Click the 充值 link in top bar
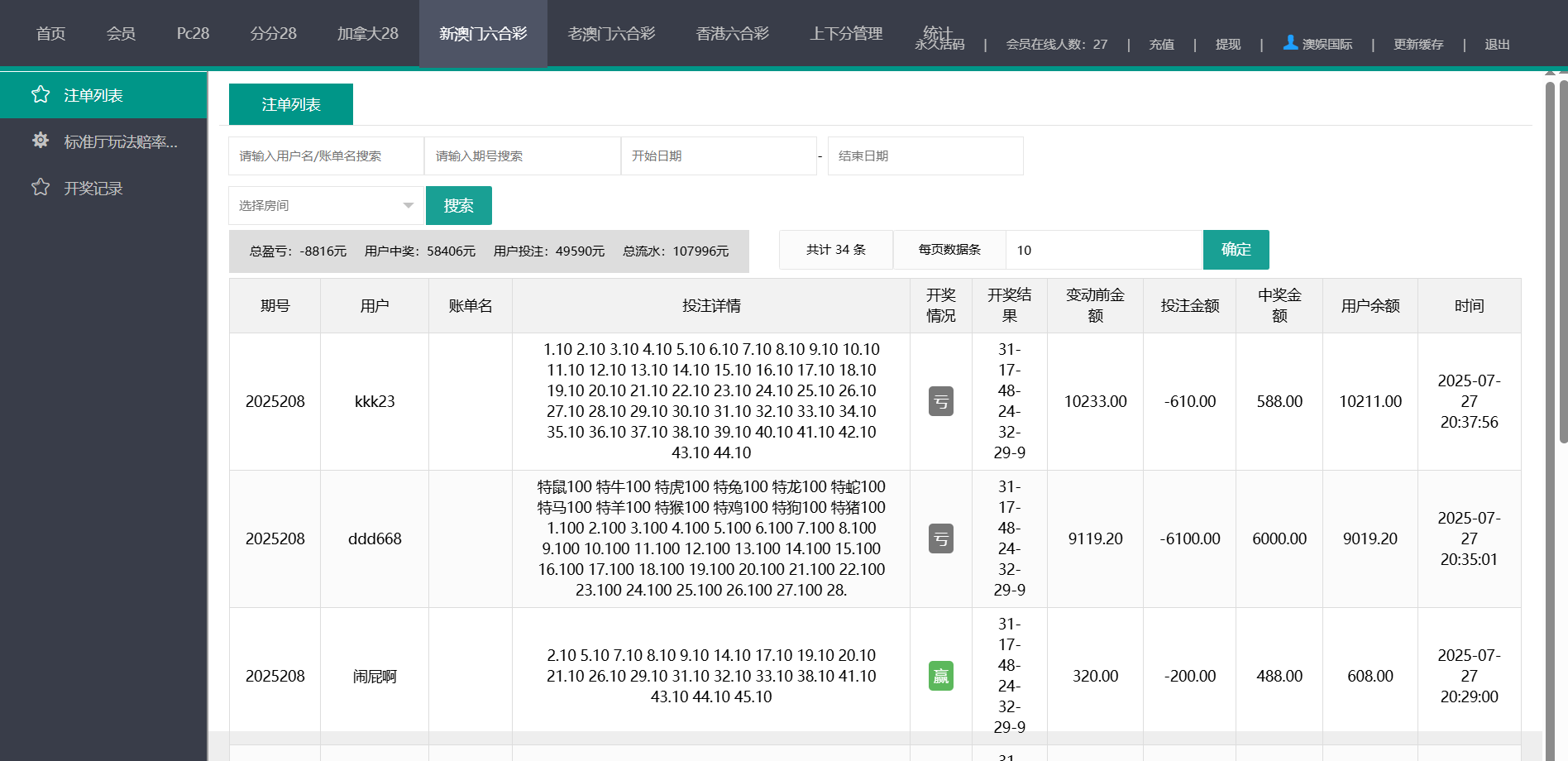Screen dimensions: 1568x761 [x=1161, y=45]
